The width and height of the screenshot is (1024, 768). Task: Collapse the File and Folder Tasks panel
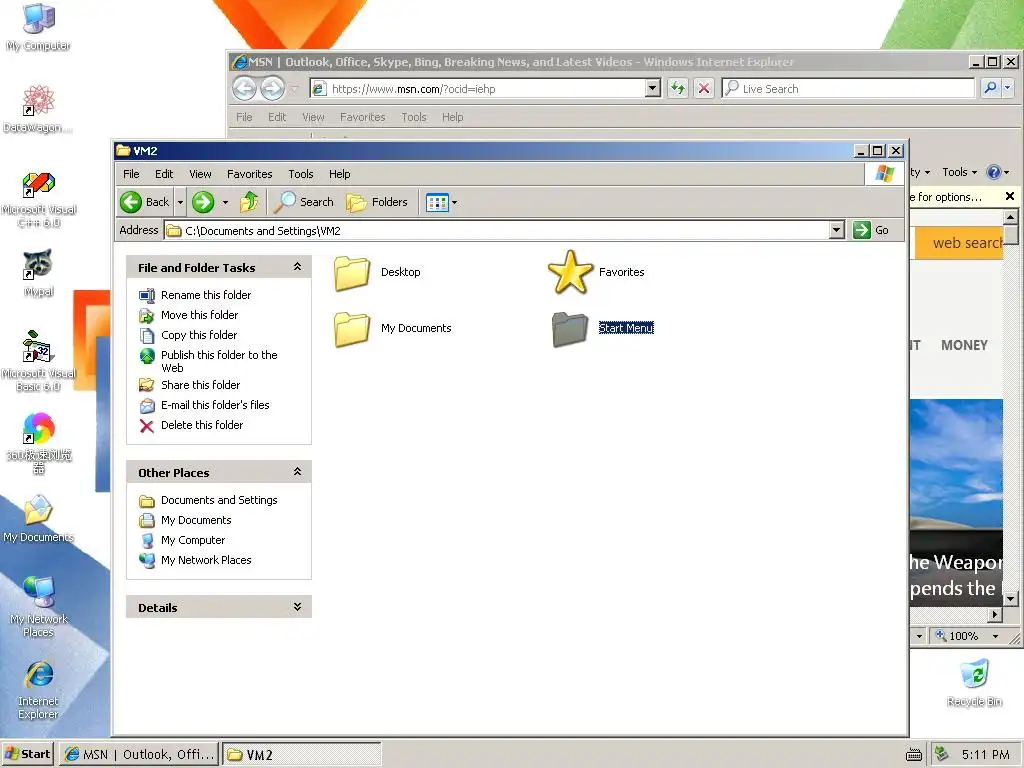coord(297,266)
